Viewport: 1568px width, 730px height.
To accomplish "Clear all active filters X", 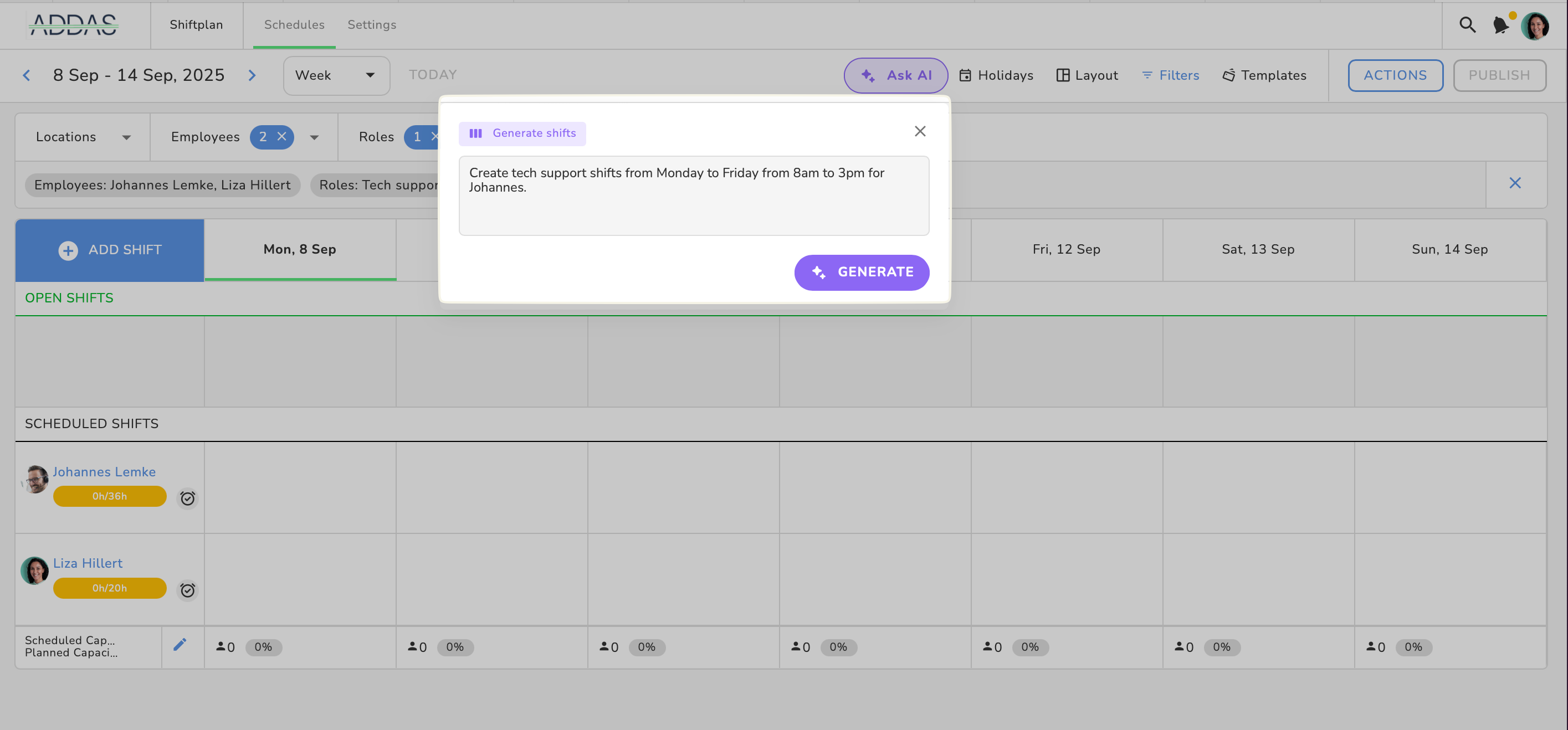I will pos(1515,183).
